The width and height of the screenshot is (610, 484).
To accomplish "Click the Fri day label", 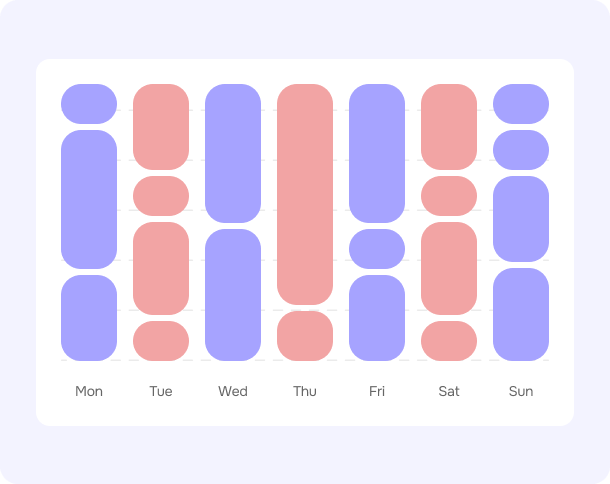I will [377, 391].
